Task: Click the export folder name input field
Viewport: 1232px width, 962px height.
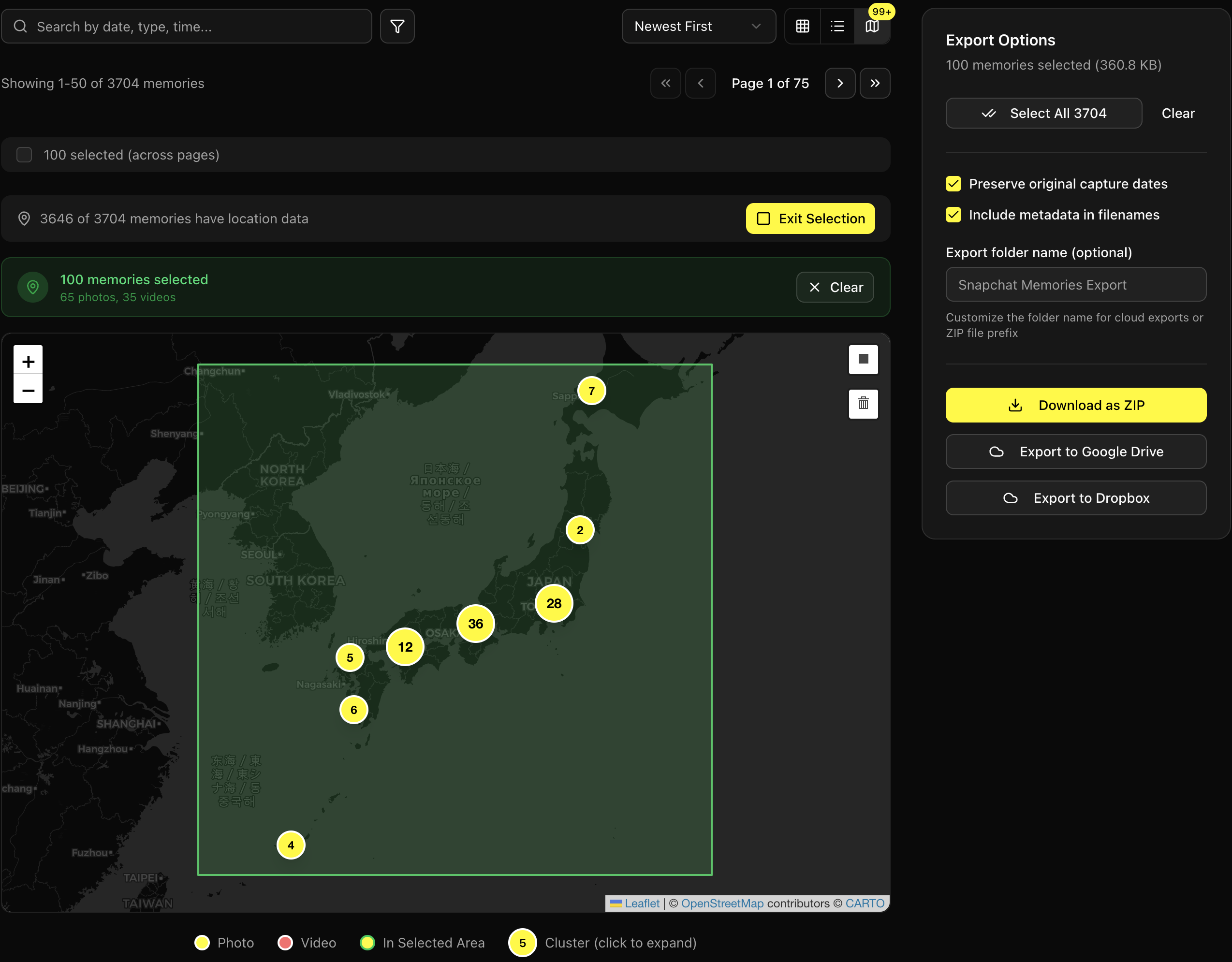Action: tap(1075, 285)
